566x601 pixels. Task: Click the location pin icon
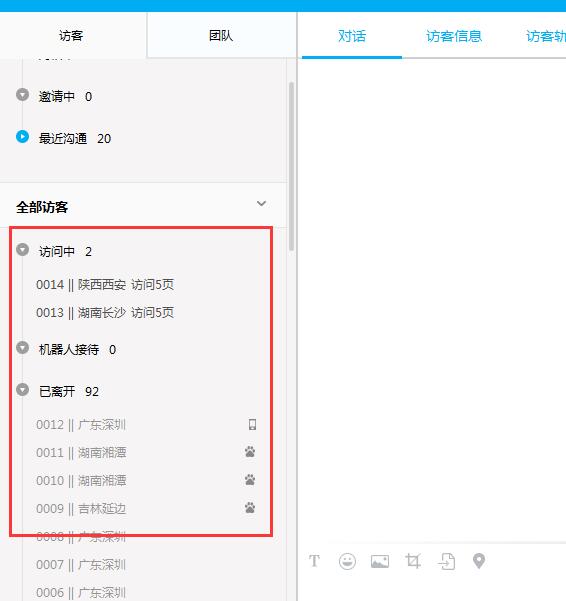coord(479,562)
